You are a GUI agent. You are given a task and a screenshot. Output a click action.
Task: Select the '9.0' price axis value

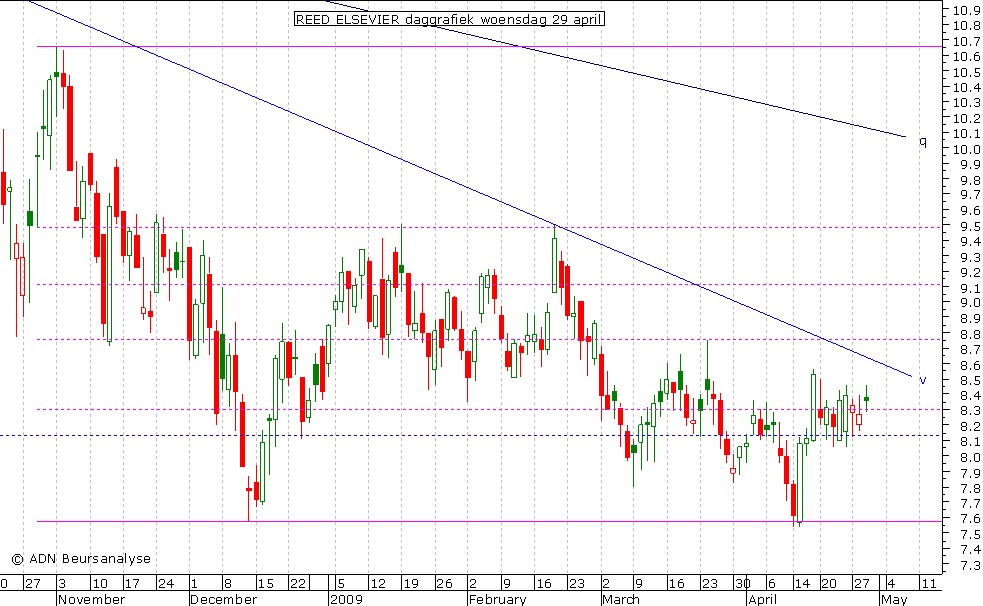pos(969,303)
